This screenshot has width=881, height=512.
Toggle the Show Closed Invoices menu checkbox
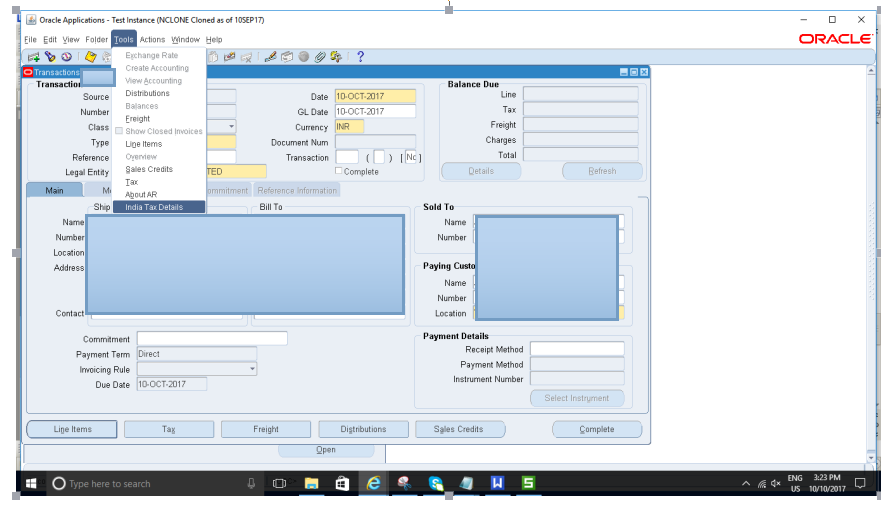click(119, 131)
